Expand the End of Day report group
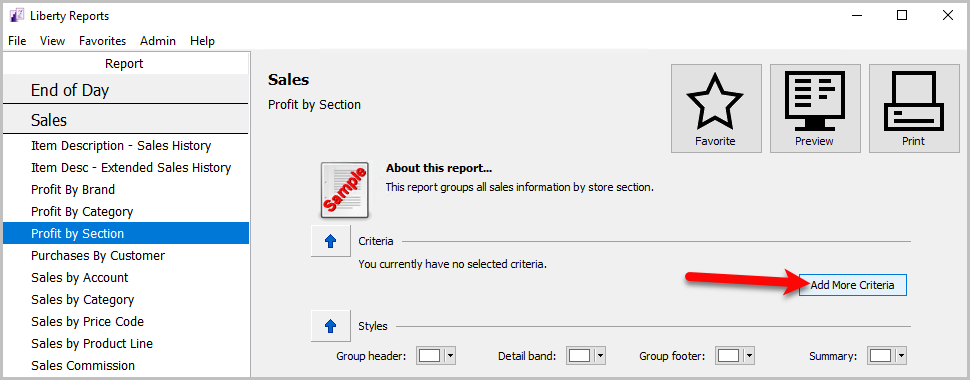Viewport: 970px width, 380px height. pyautogui.click(x=126, y=90)
